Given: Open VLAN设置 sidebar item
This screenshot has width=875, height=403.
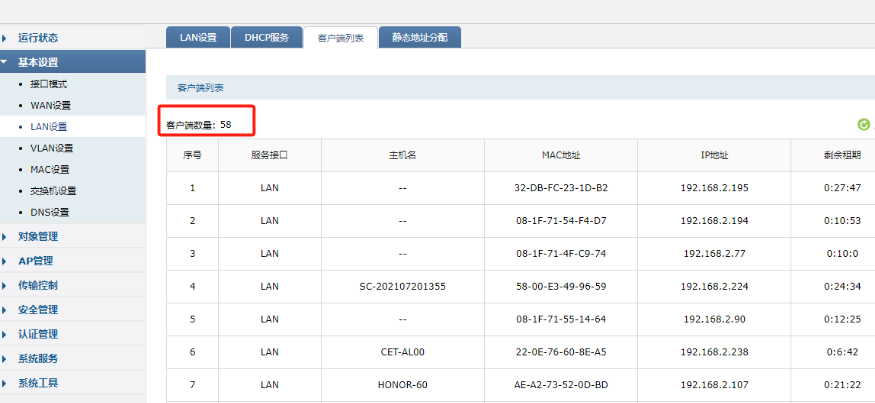Looking at the screenshot, I should (x=51, y=148).
